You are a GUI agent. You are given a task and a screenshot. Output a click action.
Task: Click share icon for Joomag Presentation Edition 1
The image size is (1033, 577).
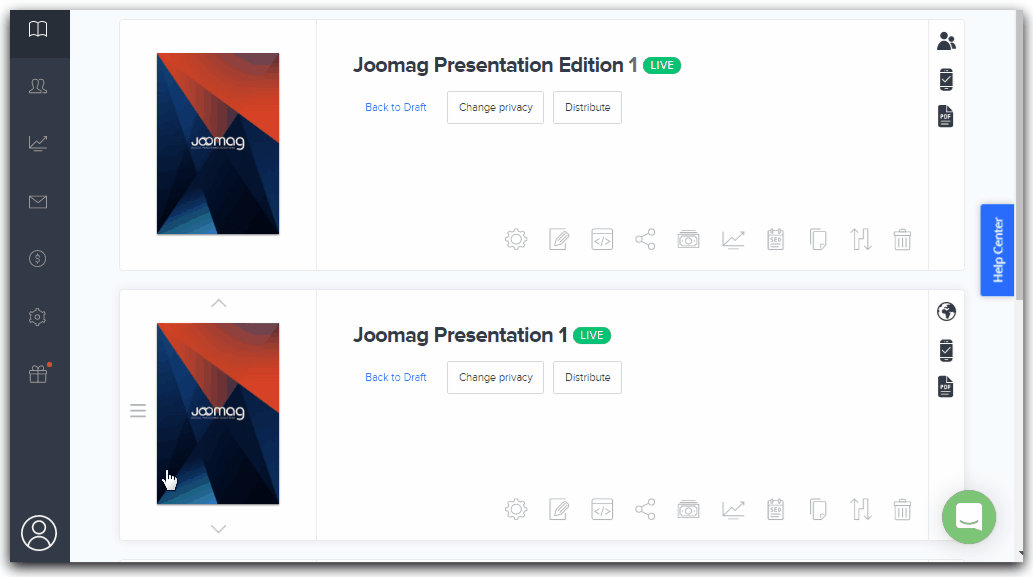pyautogui.click(x=645, y=239)
